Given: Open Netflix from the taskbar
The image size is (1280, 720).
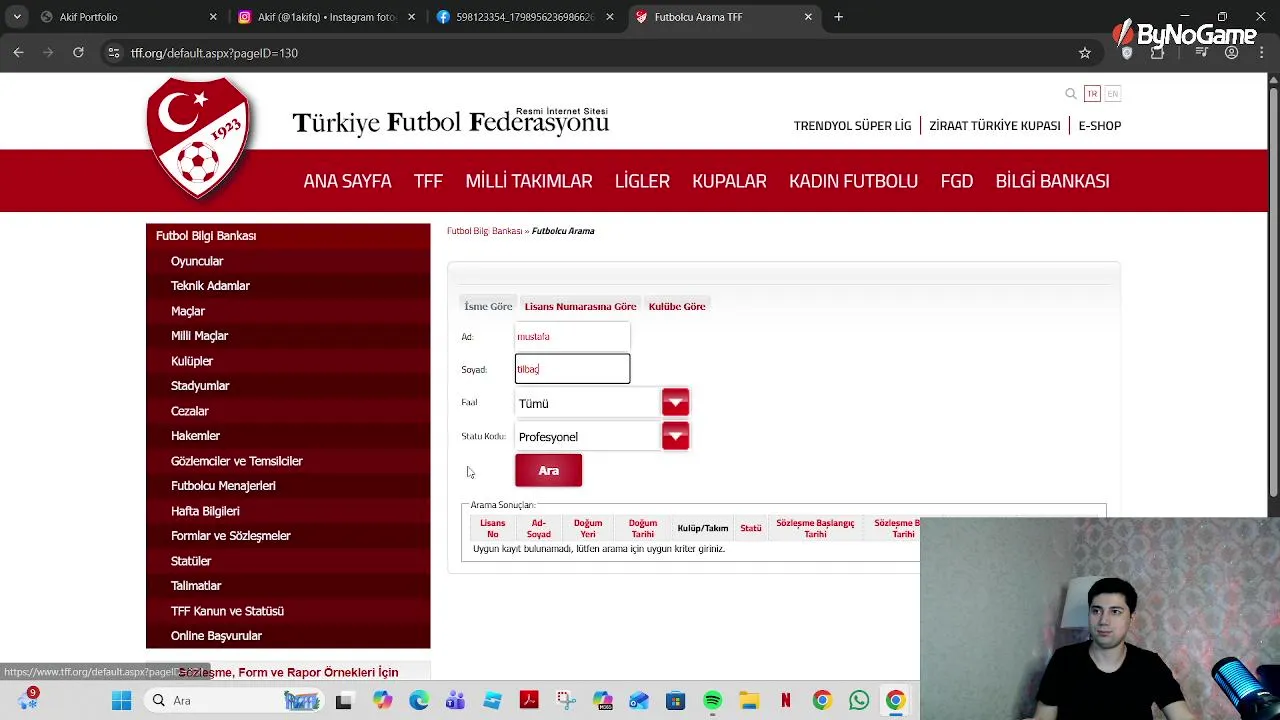Looking at the screenshot, I should pyautogui.click(x=786, y=701).
